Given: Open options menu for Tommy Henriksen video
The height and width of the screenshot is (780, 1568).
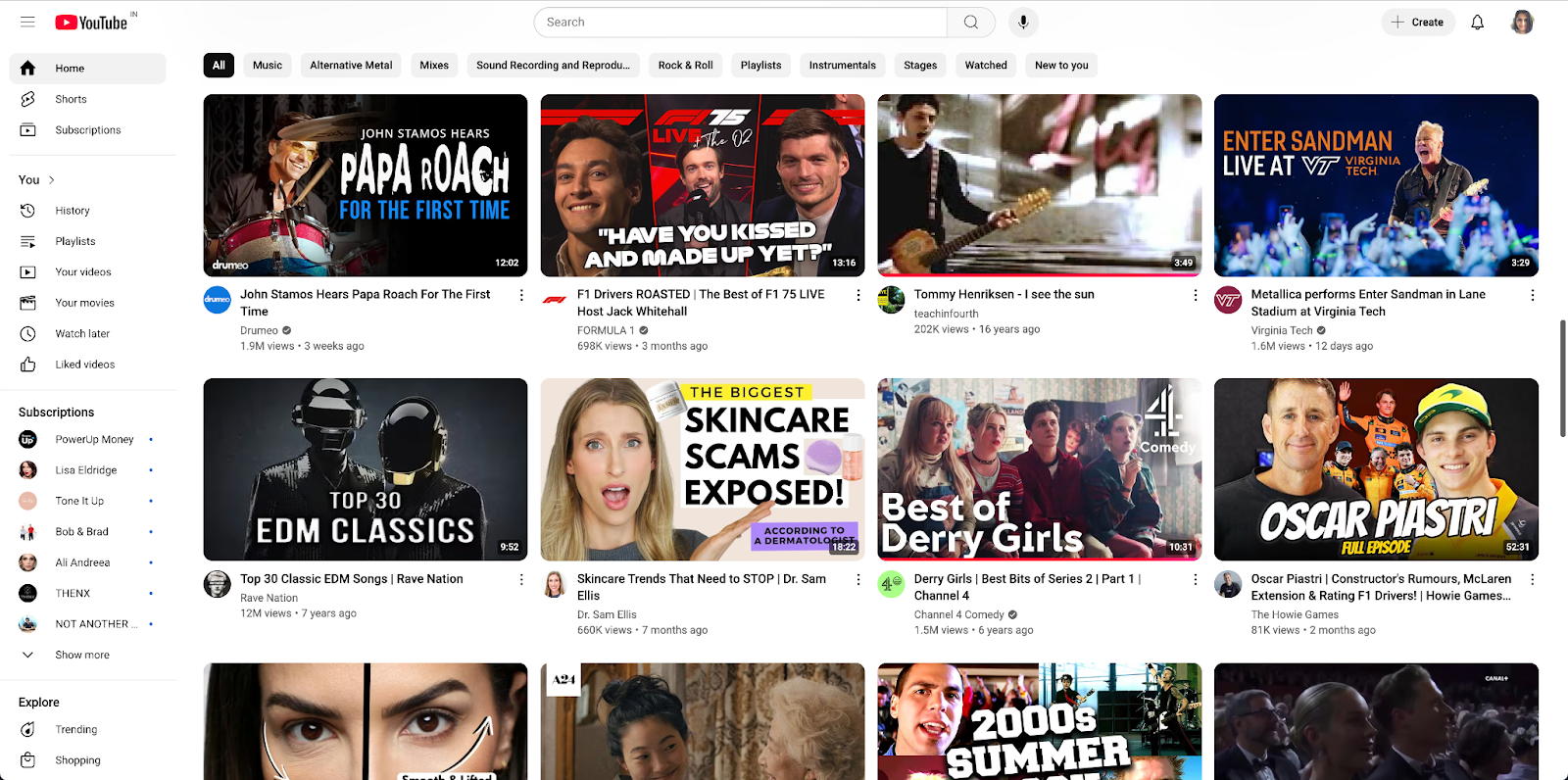Looking at the screenshot, I should [x=1195, y=295].
